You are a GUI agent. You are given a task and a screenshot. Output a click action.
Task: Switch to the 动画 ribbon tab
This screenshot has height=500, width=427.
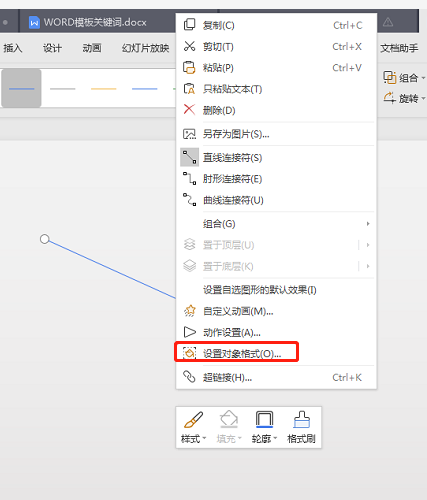[92, 48]
